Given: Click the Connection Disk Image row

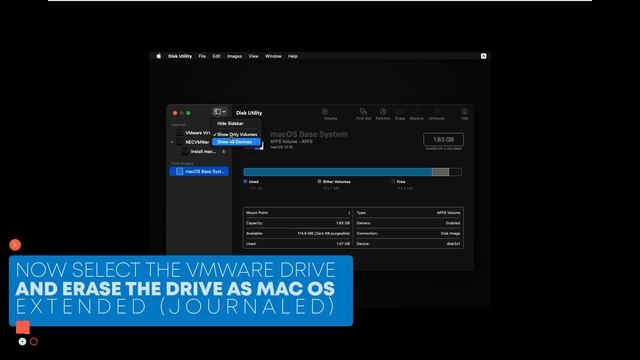Looking at the screenshot, I should [408, 233].
